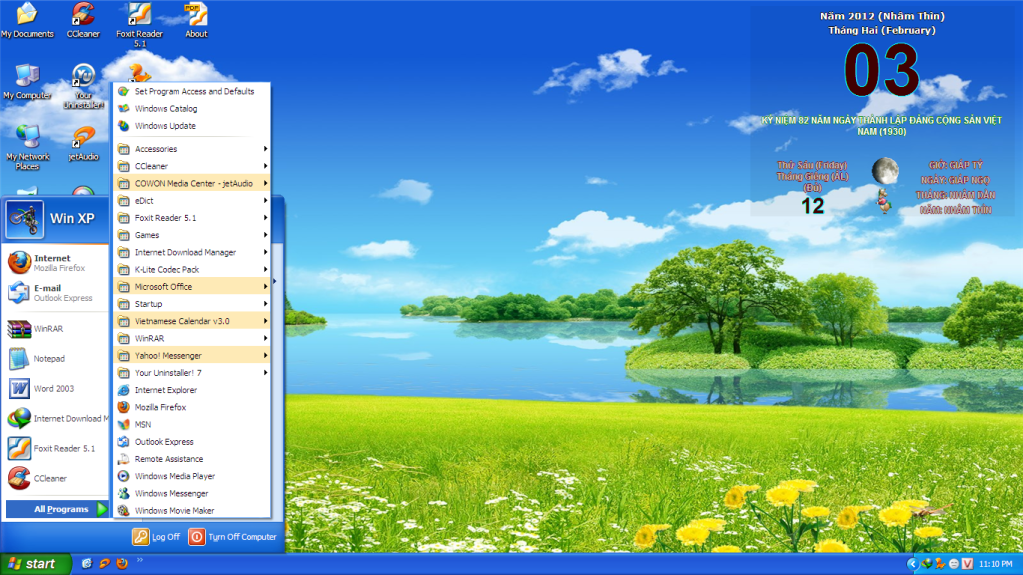
Task: Expand the CCleaner program folder
Action: [192, 166]
